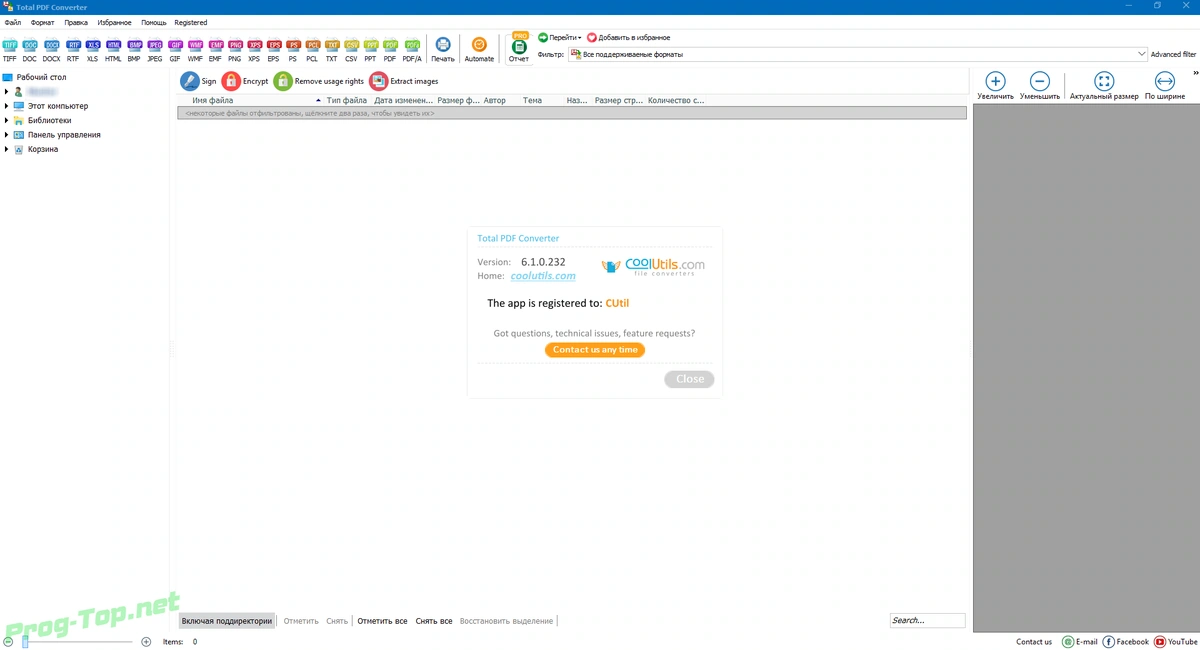Click Contact us any time button
Image resolution: width=1200 pixels, height=650 pixels.
pos(595,350)
